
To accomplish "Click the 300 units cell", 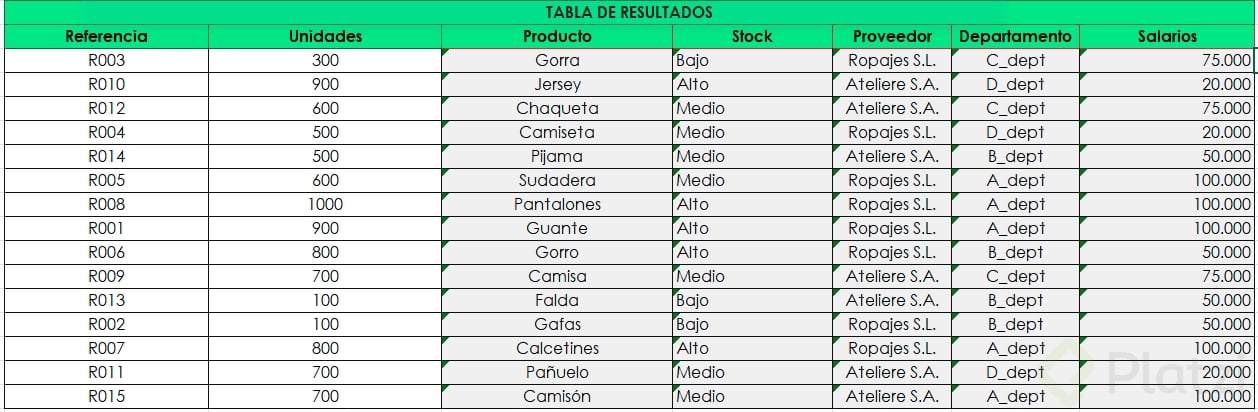I will point(325,60).
